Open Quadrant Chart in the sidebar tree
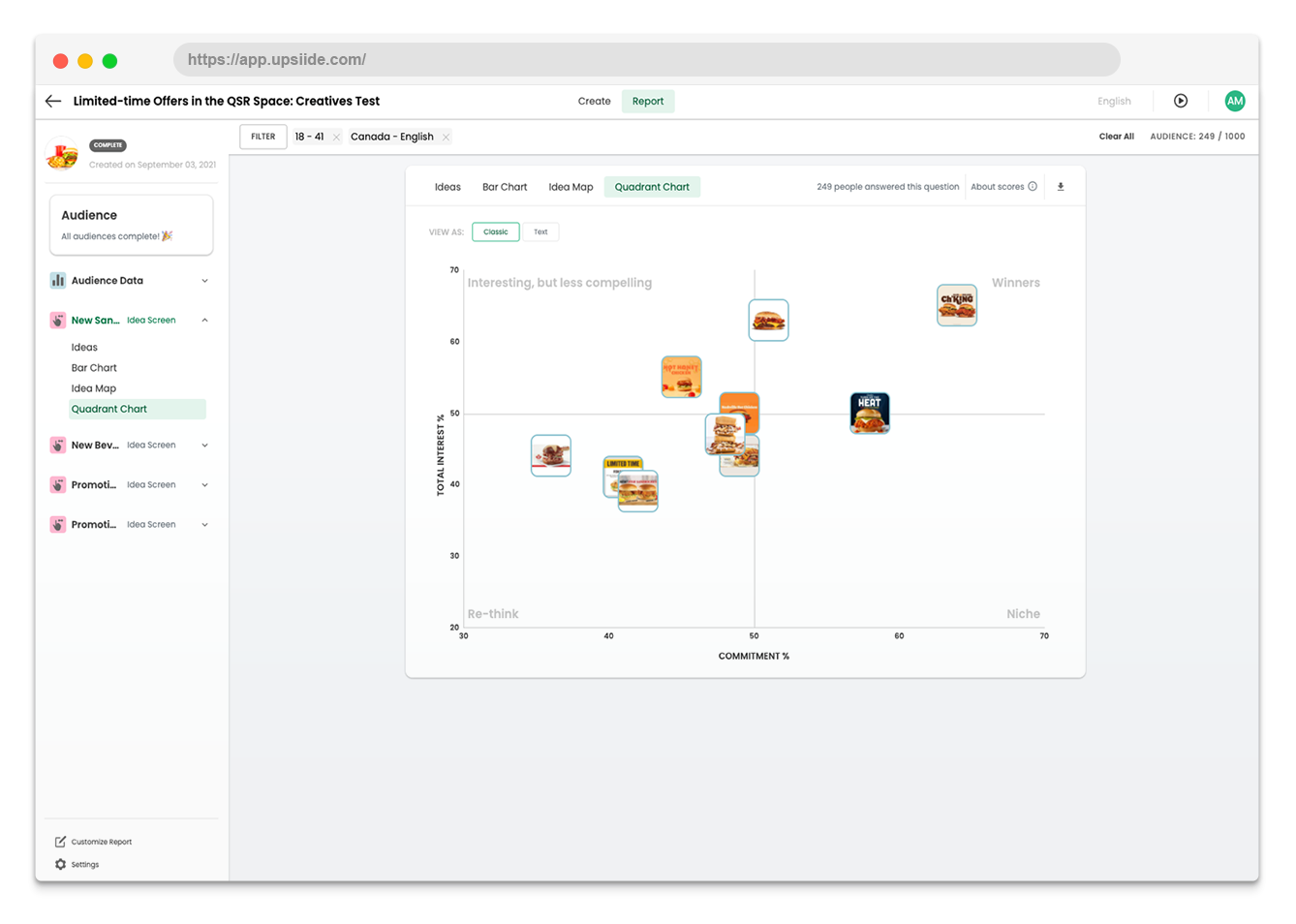Viewport: 1296px width, 924px height. click(137, 409)
